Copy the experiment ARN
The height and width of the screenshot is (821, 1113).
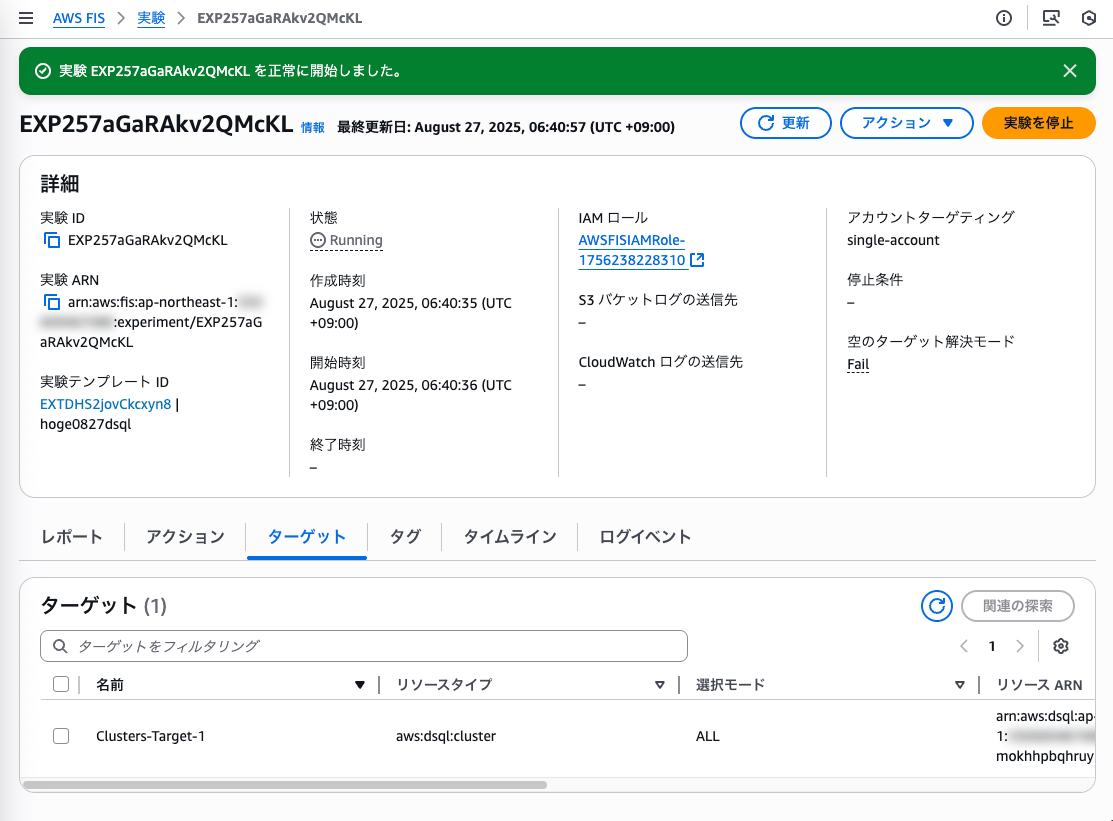point(52,302)
